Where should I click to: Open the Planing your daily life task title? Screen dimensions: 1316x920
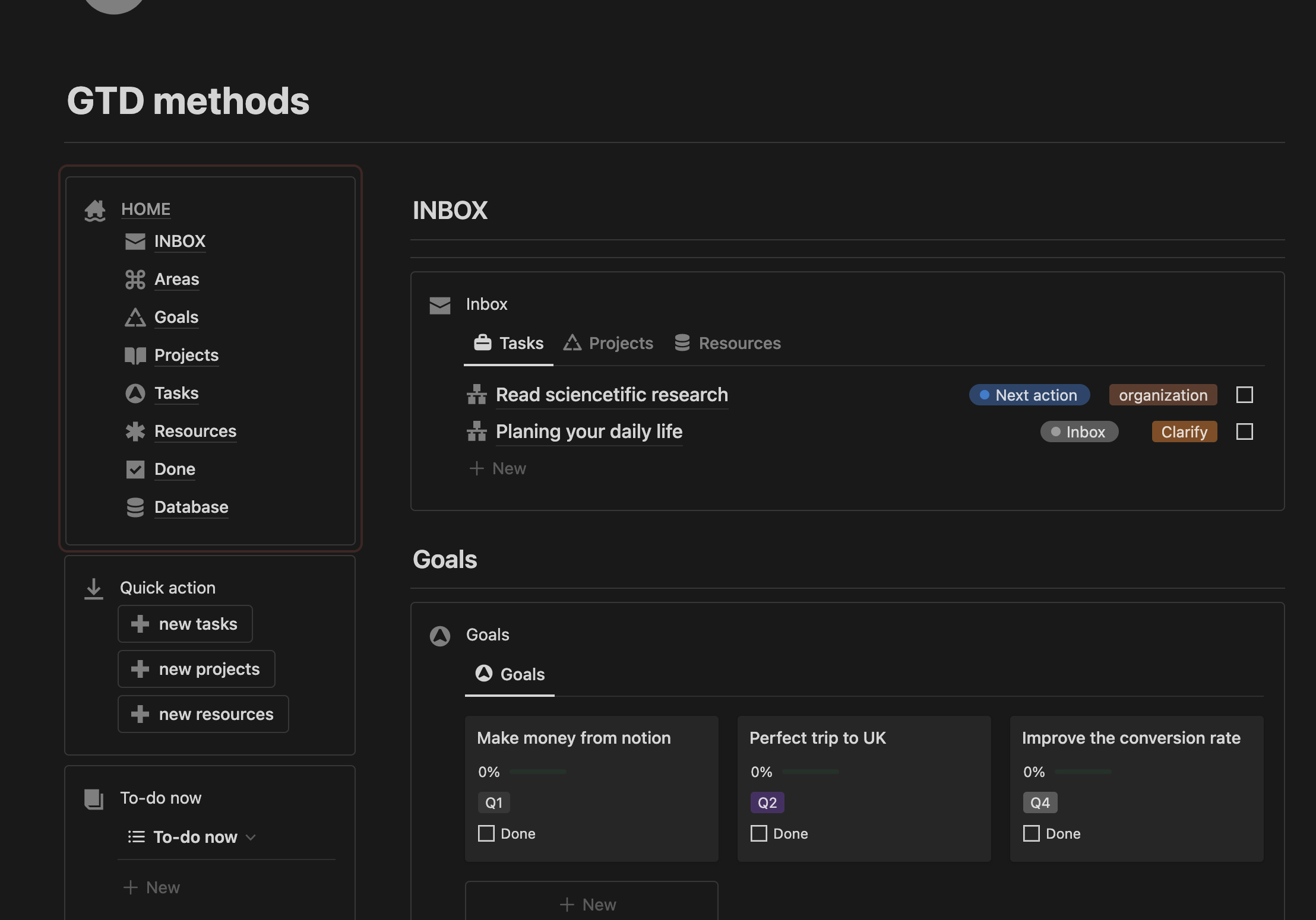pos(589,432)
